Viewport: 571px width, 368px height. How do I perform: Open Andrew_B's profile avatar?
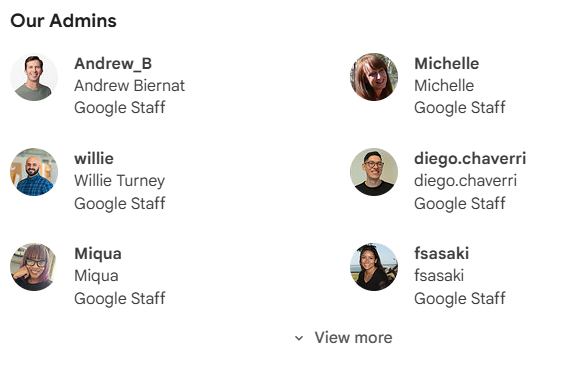34,77
